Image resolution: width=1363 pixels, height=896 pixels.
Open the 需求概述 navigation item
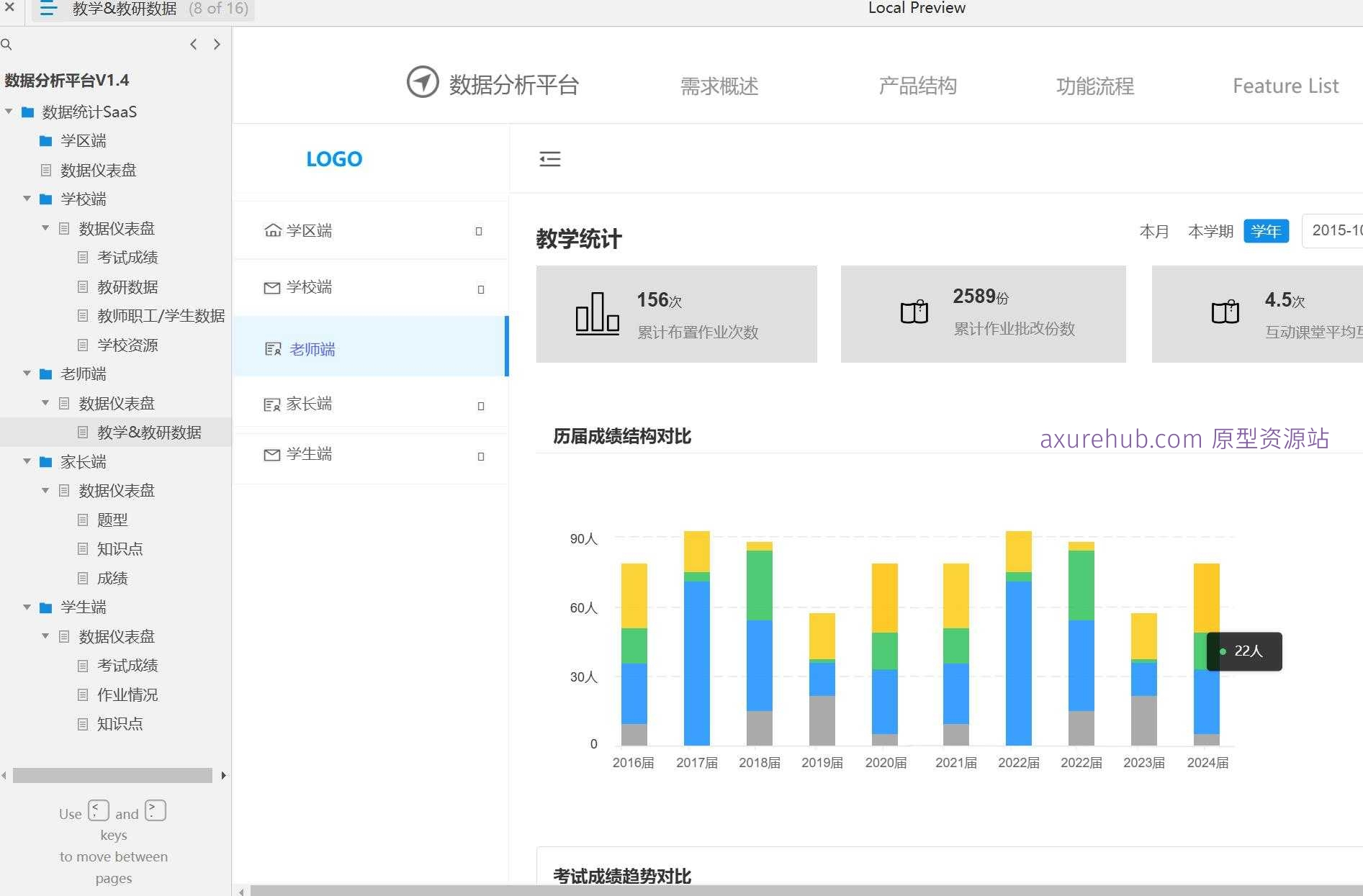(719, 86)
